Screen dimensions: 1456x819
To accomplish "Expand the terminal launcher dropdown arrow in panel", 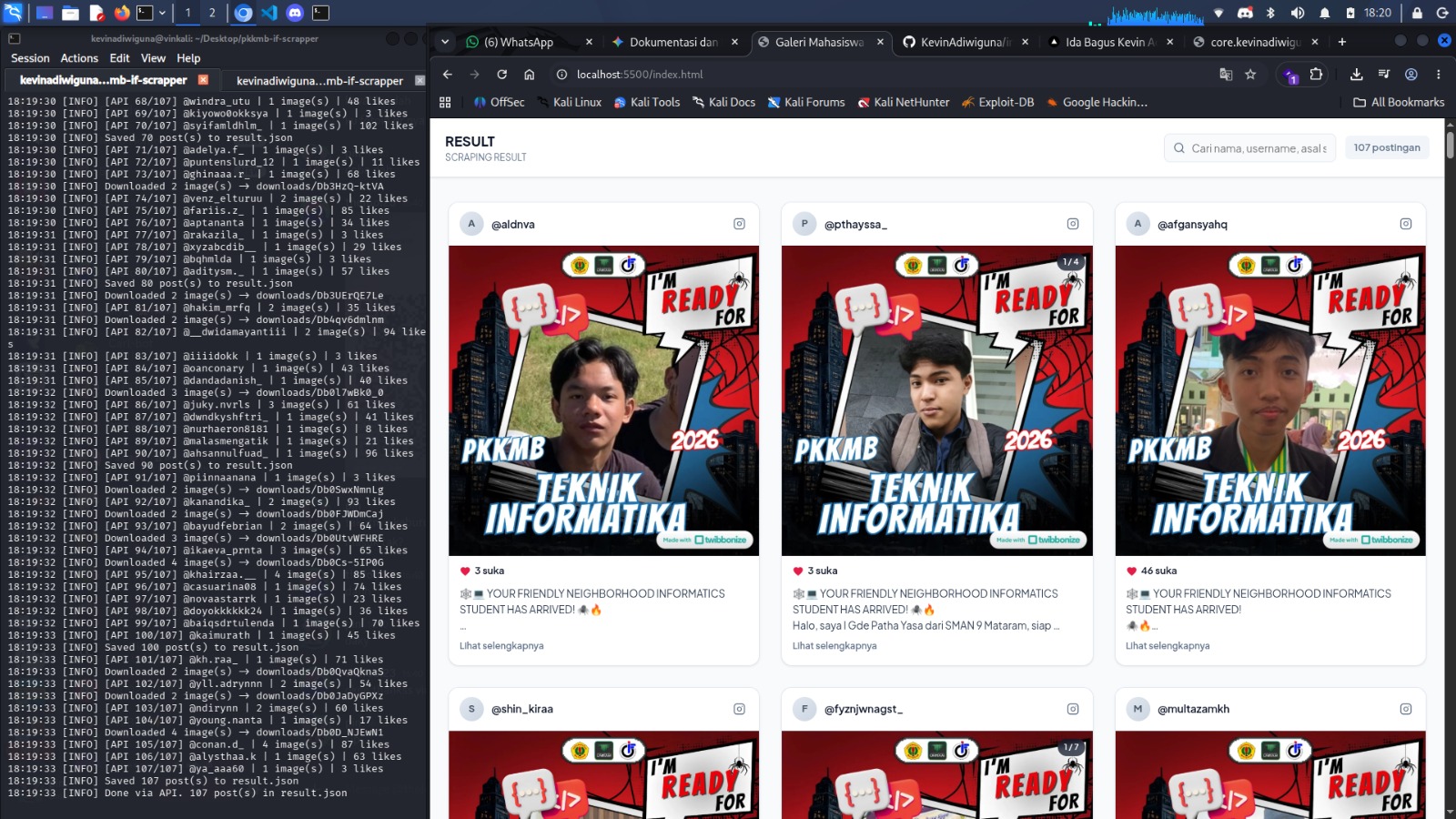I will [x=162, y=13].
